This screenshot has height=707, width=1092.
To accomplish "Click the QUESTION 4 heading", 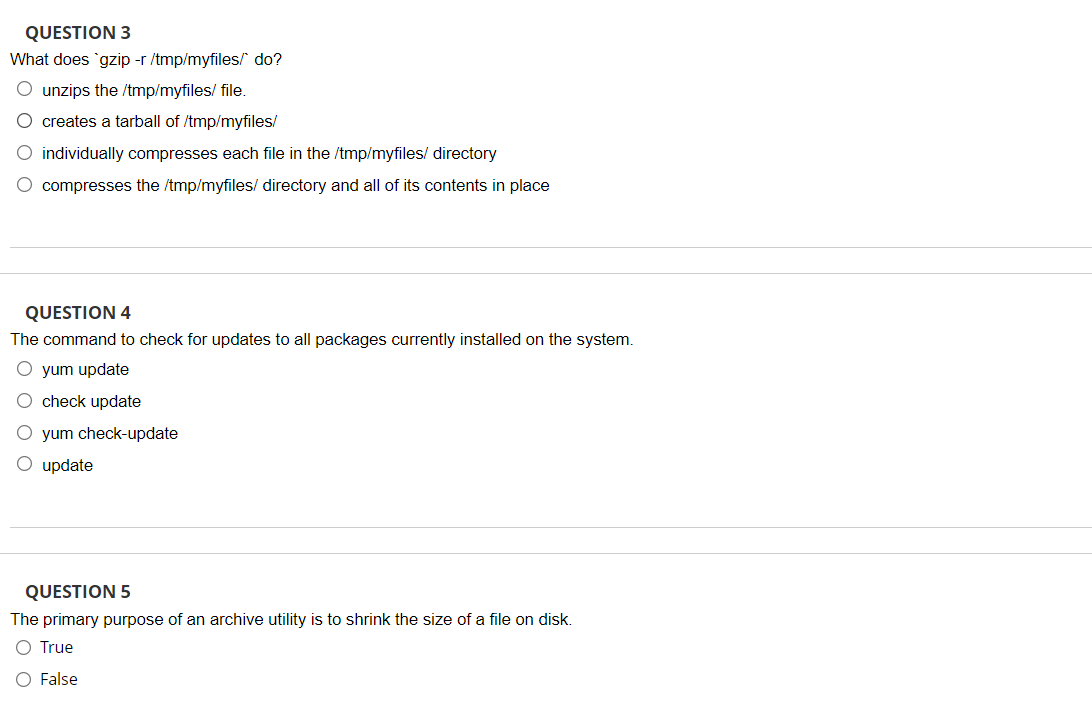I will [78, 313].
